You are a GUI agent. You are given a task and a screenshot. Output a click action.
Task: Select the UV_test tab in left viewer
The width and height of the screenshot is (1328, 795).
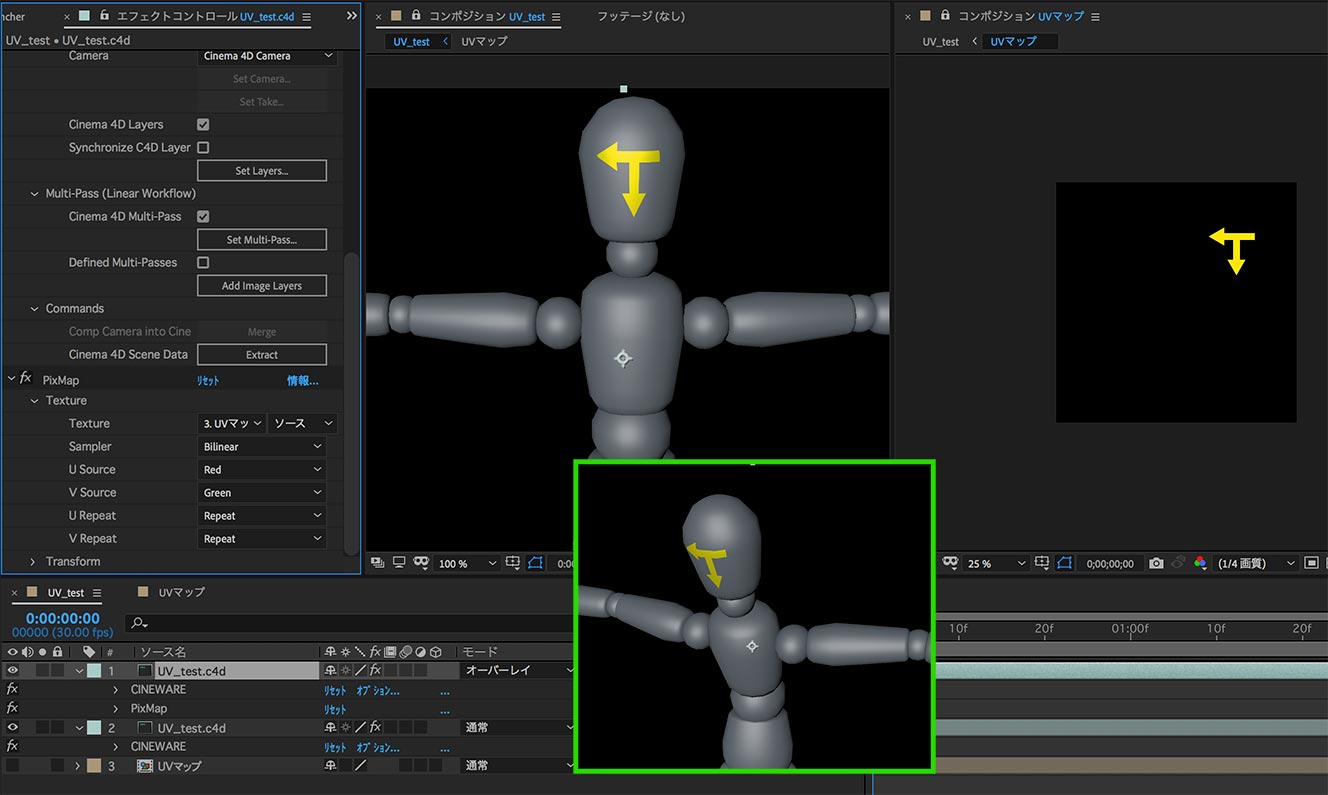point(411,42)
